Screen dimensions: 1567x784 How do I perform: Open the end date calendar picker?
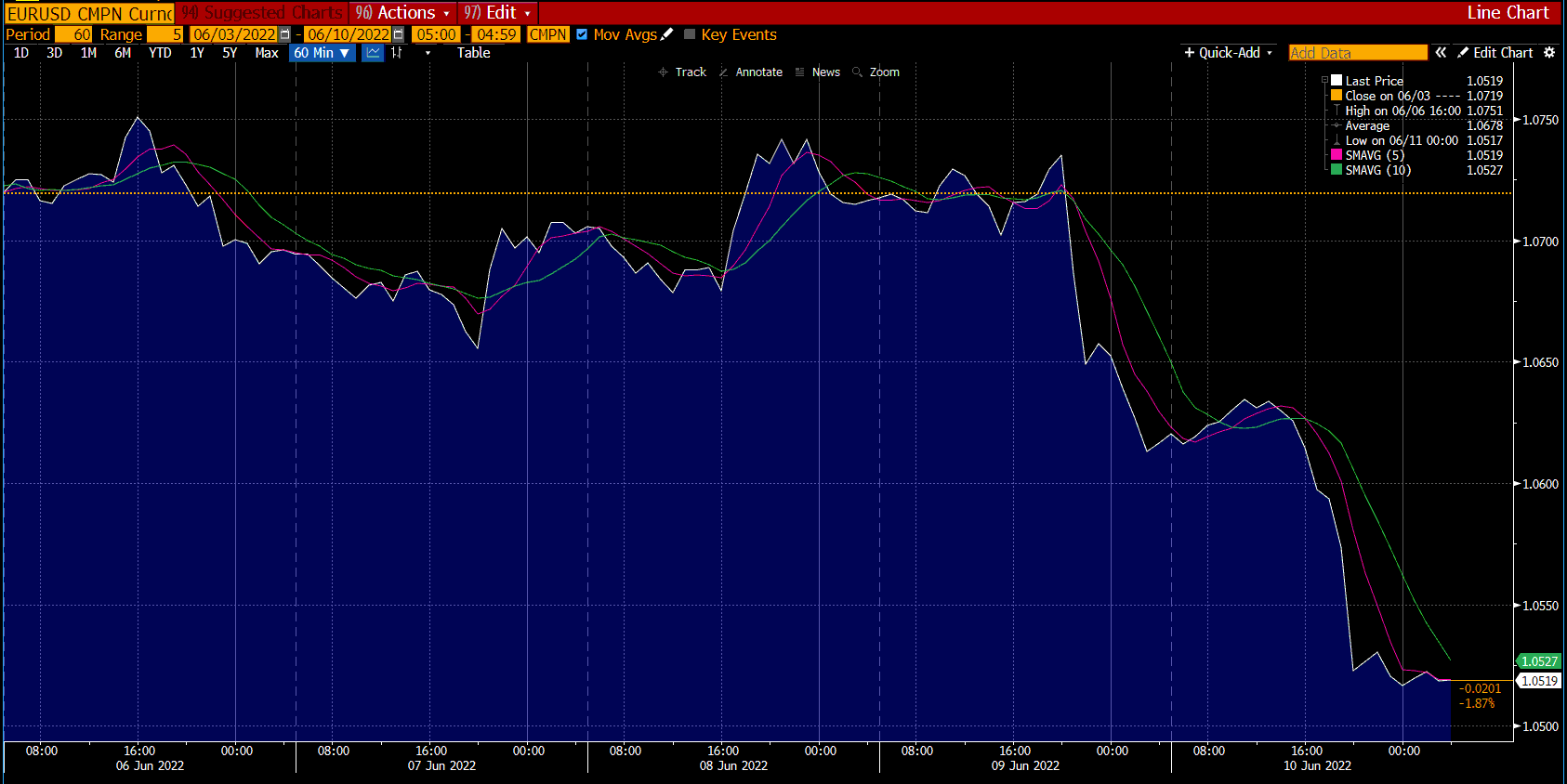[x=398, y=34]
